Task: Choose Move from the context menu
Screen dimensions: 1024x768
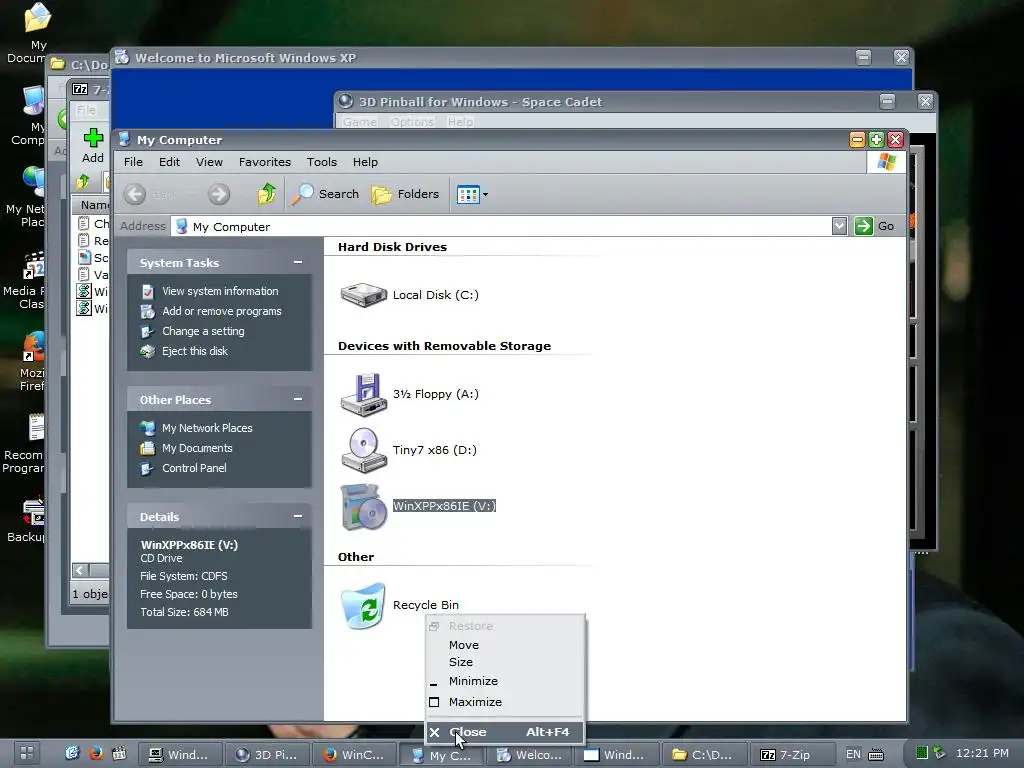Action: pyautogui.click(x=504, y=645)
